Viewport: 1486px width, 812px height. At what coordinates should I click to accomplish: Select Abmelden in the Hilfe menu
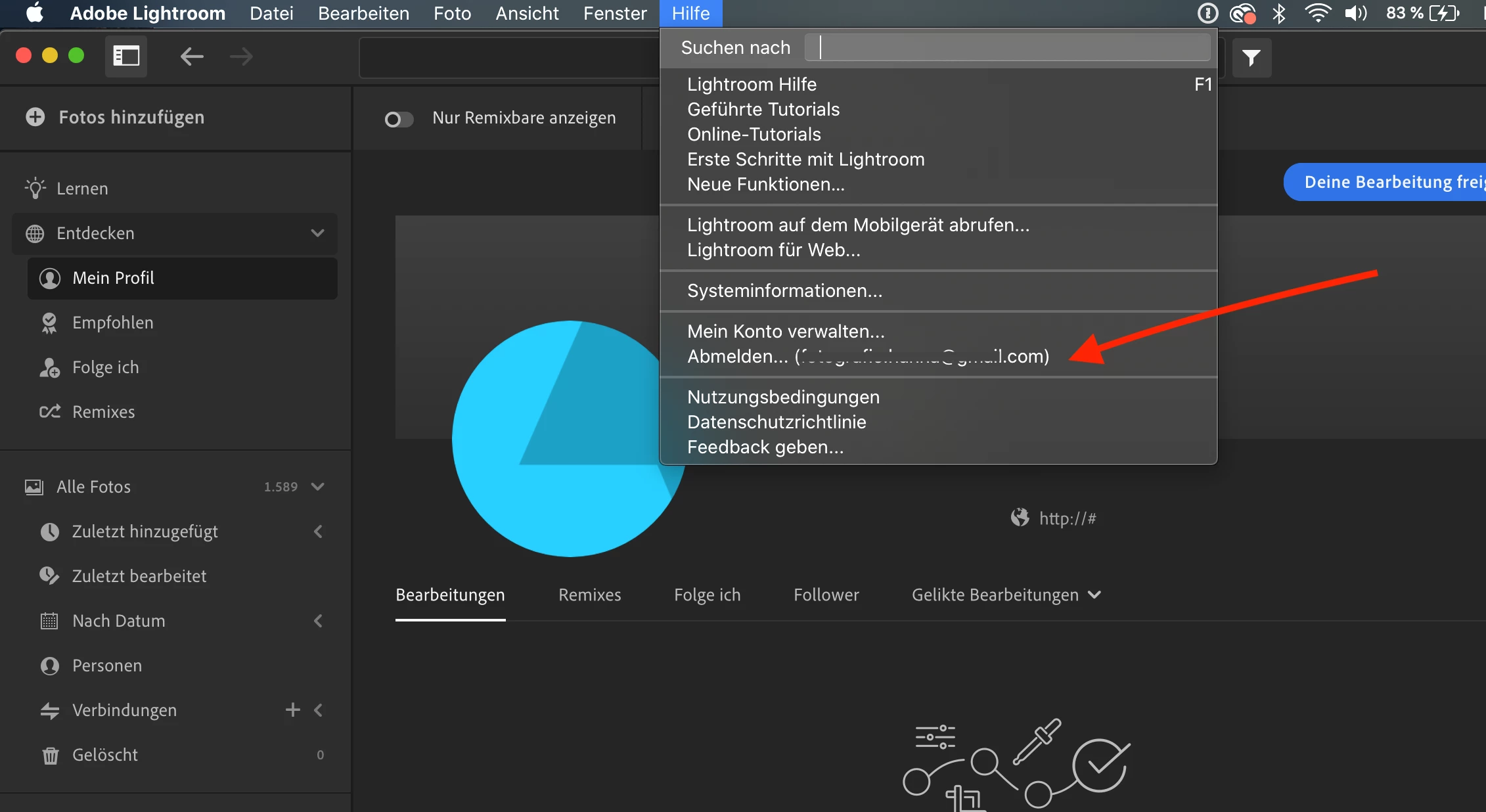pyautogui.click(x=737, y=357)
